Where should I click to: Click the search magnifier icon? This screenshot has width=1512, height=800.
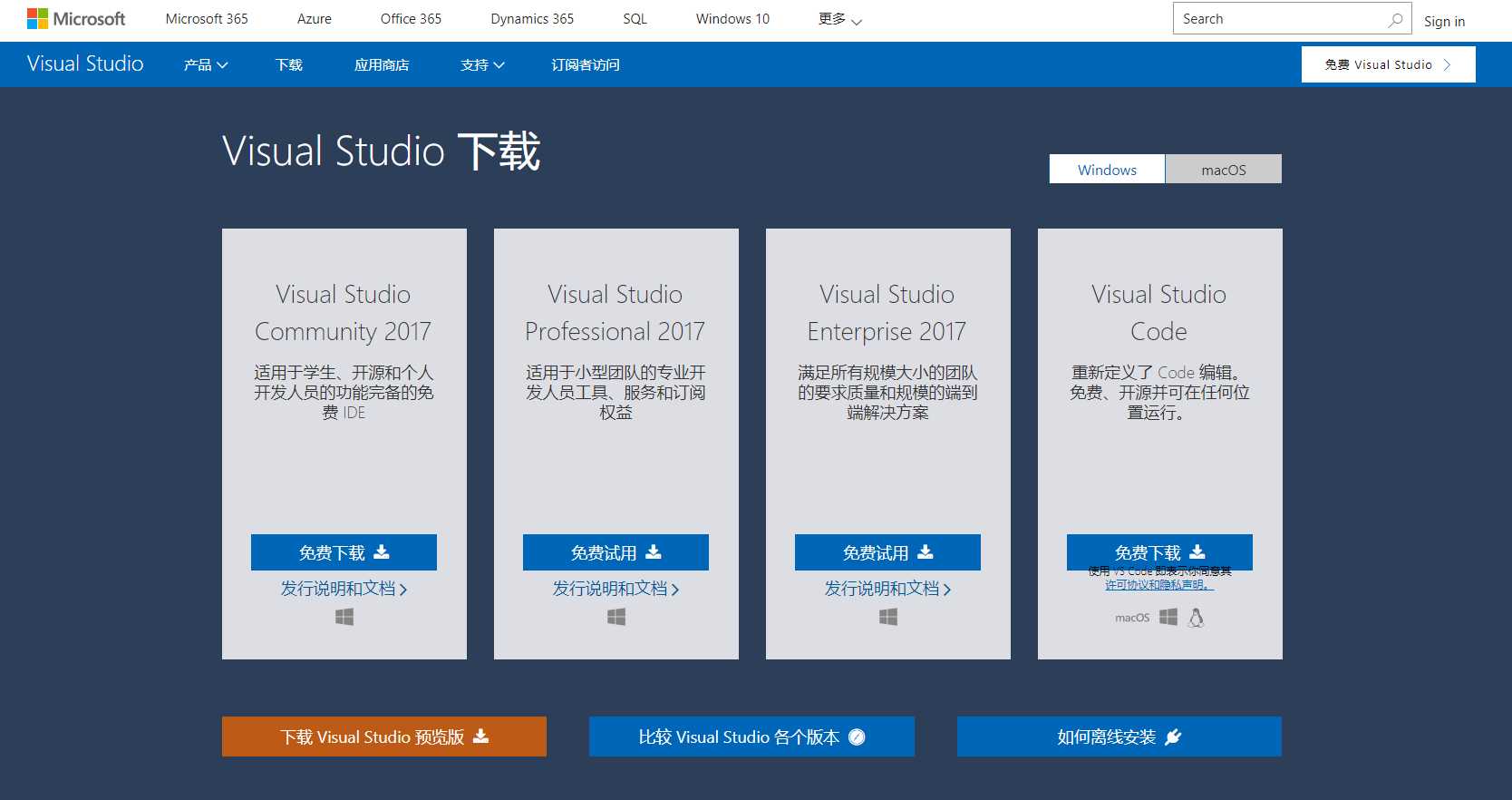(x=1395, y=19)
